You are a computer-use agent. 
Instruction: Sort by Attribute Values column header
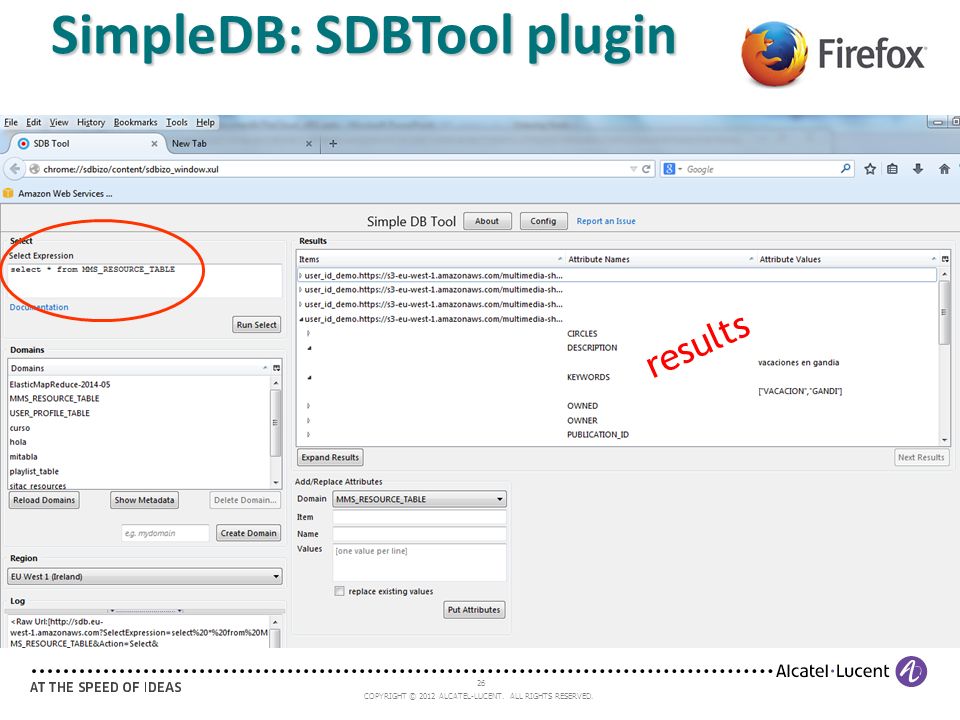tap(847, 259)
